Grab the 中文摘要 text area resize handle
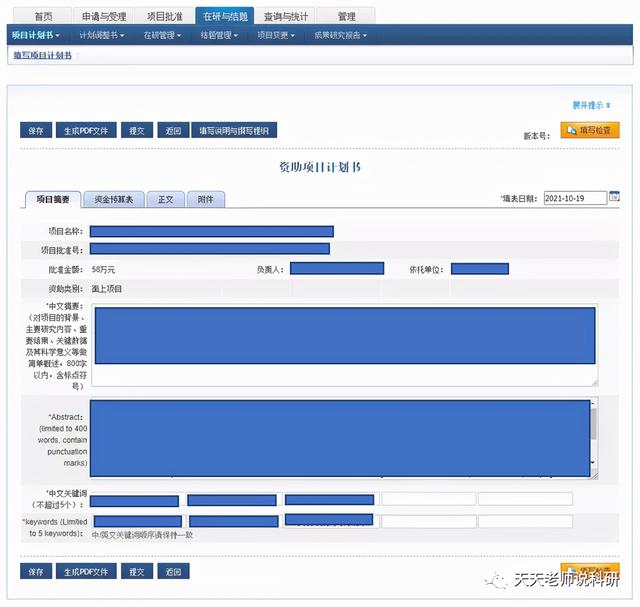 pos(595,383)
